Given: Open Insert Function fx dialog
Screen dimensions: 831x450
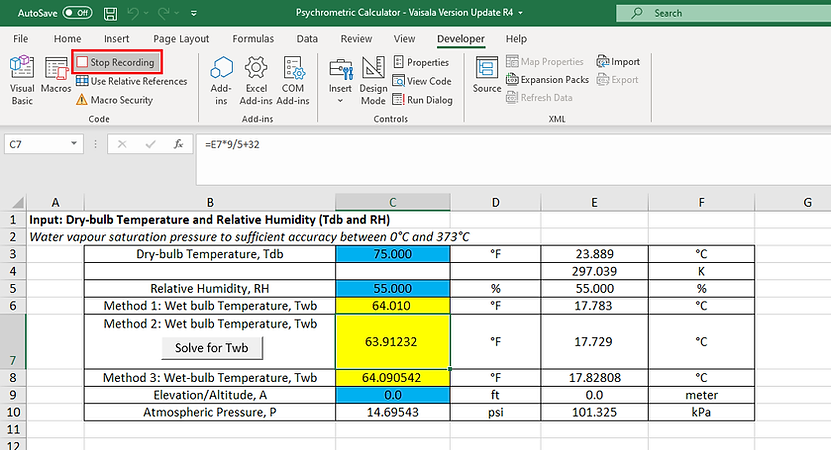Looking at the screenshot, I should tap(179, 144).
